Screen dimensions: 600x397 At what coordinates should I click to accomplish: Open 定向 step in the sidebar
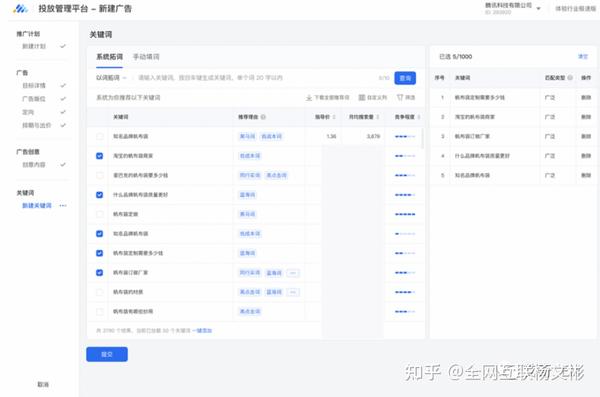[28, 112]
